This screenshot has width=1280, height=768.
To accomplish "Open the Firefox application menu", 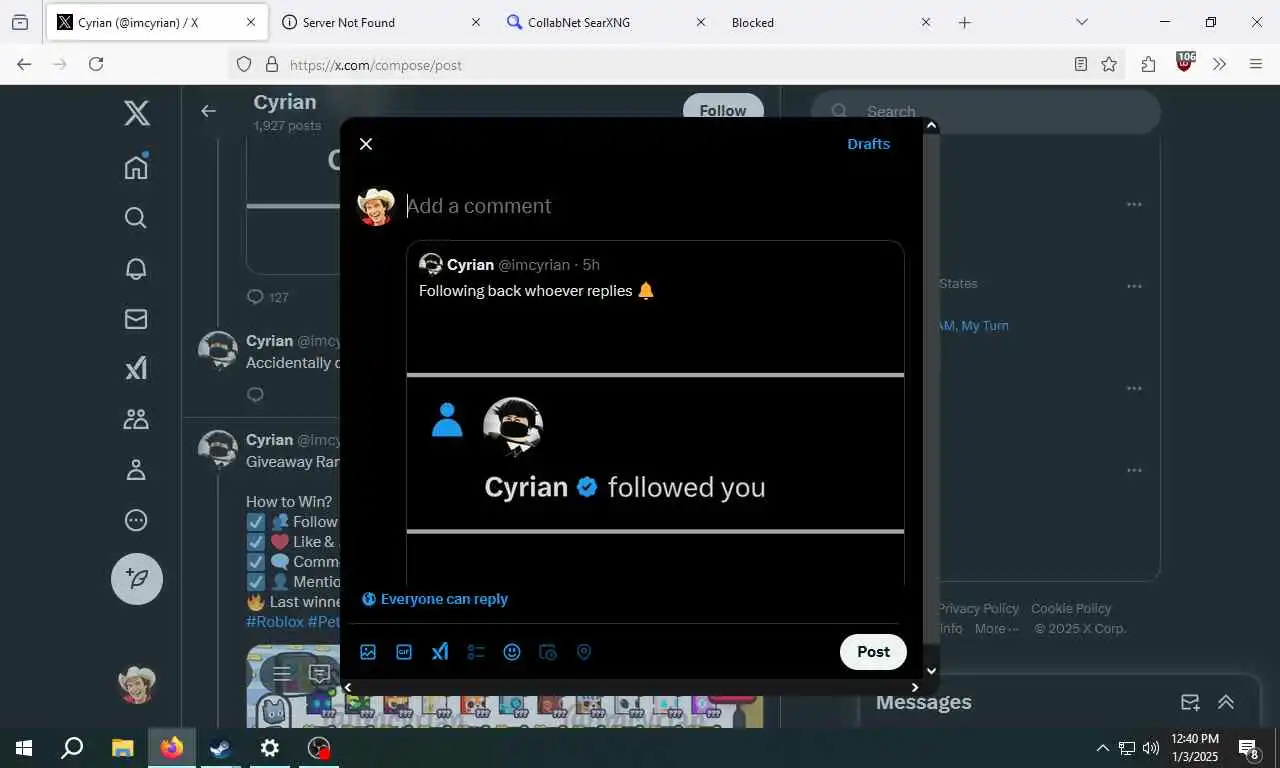I will click(1256, 64).
